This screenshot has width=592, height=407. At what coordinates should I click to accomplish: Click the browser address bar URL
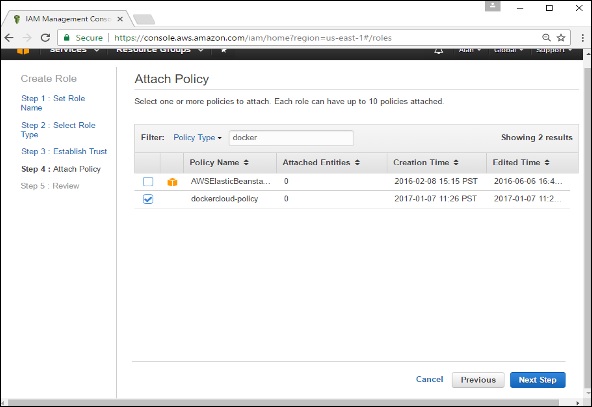tap(253, 38)
